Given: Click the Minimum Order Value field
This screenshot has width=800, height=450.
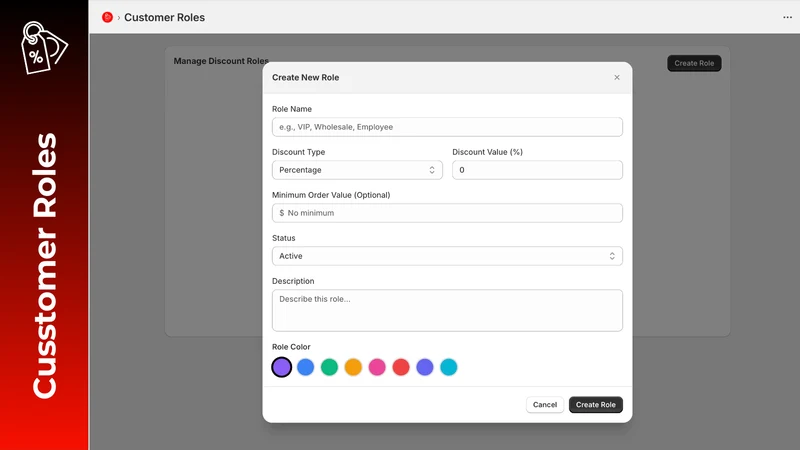Looking at the screenshot, I should click(447, 213).
